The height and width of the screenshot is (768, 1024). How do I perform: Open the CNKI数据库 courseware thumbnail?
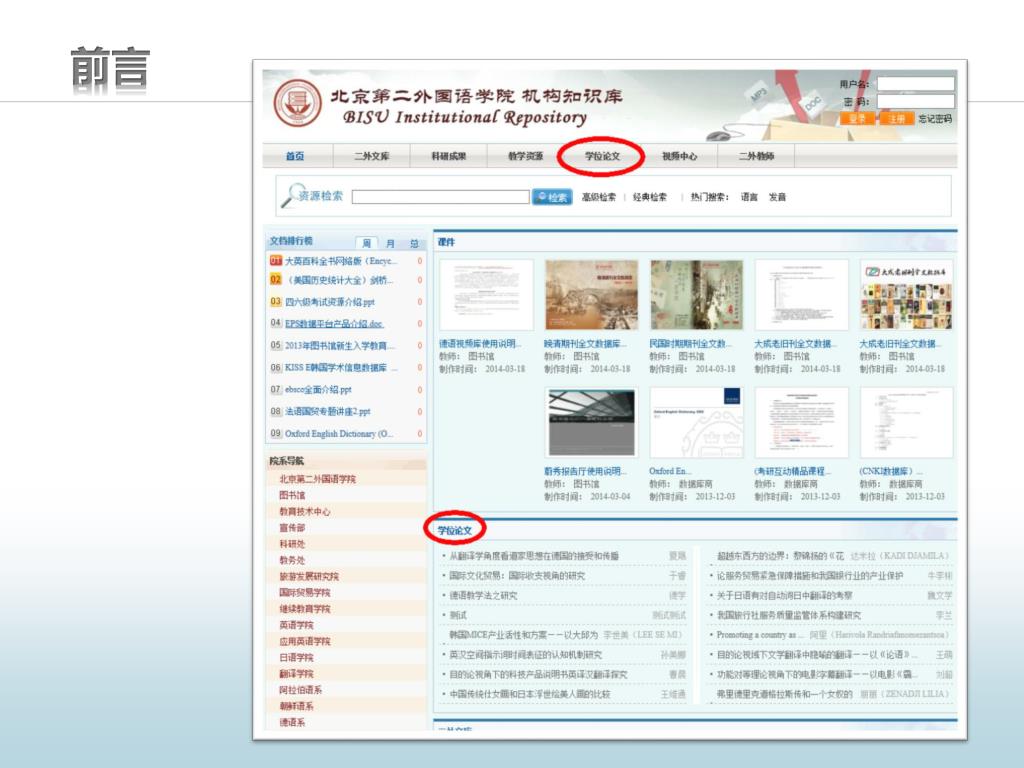[x=907, y=423]
